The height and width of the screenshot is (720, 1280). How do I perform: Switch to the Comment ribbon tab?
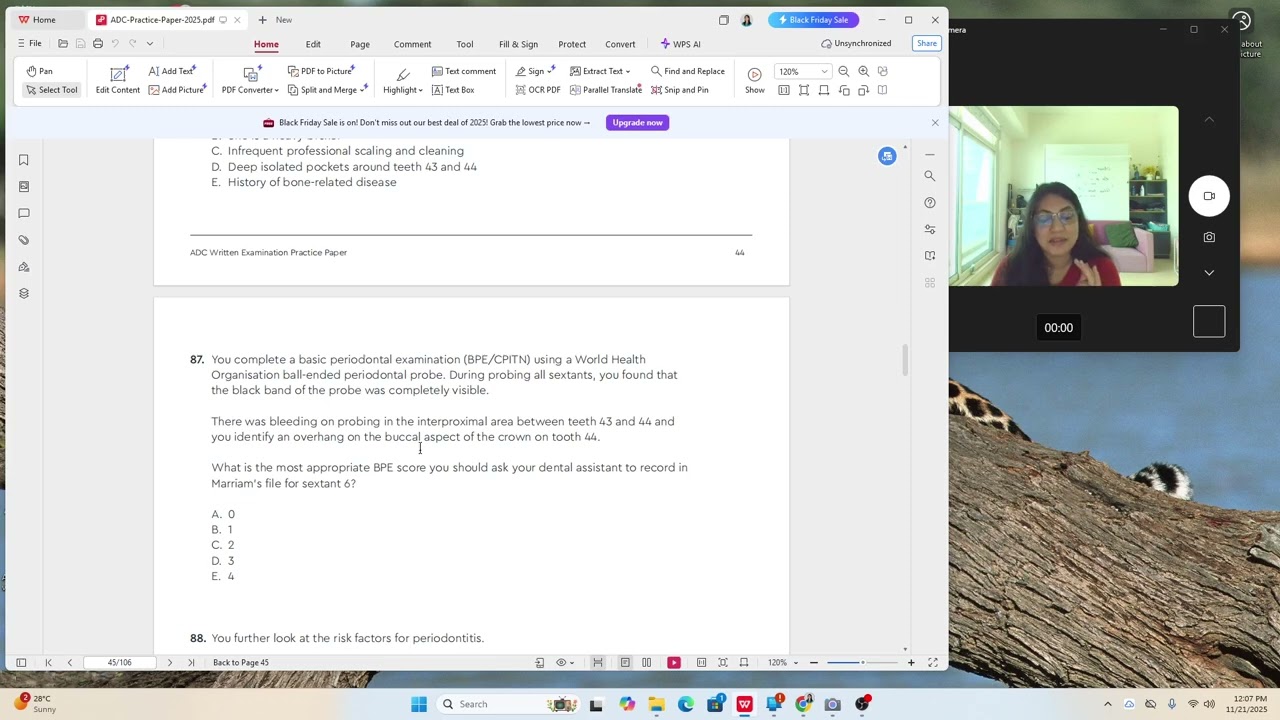412,44
